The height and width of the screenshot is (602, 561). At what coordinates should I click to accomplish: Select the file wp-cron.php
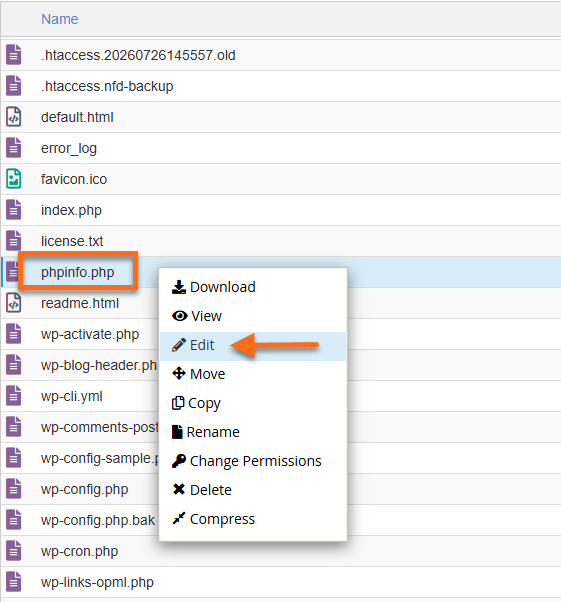click(x=79, y=551)
